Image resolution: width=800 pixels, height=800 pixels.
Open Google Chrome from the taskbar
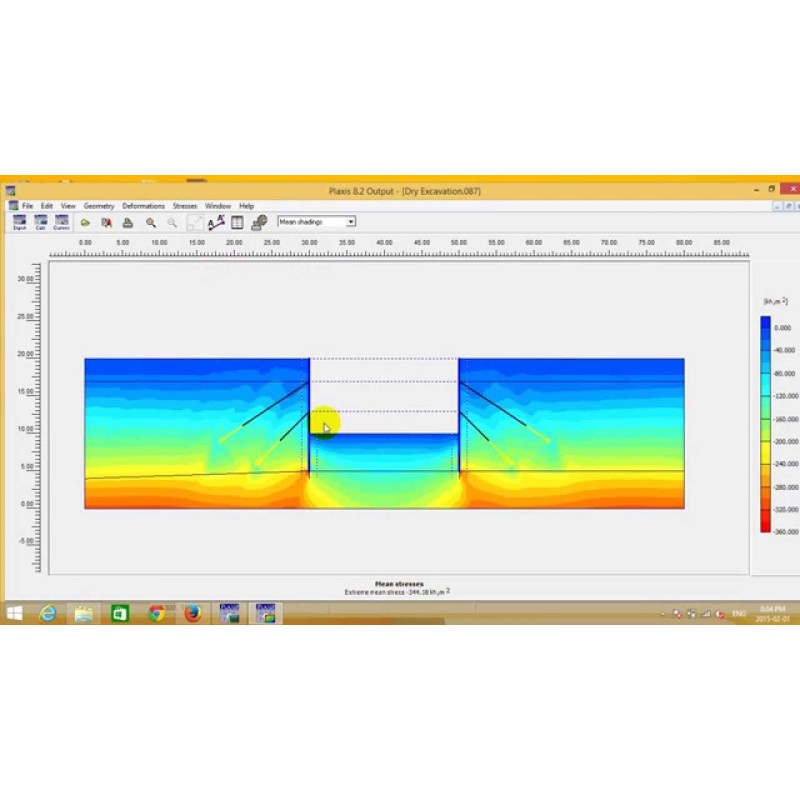(156, 613)
